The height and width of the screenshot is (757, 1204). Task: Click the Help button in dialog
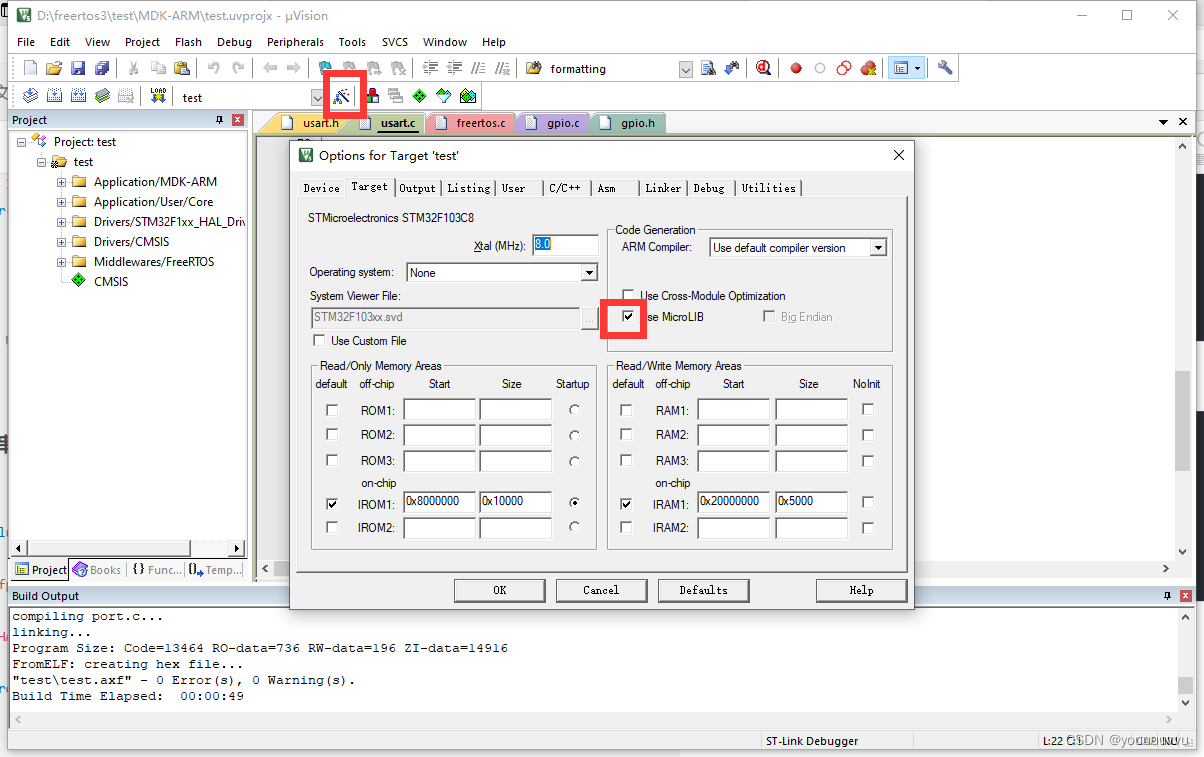(861, 590)
